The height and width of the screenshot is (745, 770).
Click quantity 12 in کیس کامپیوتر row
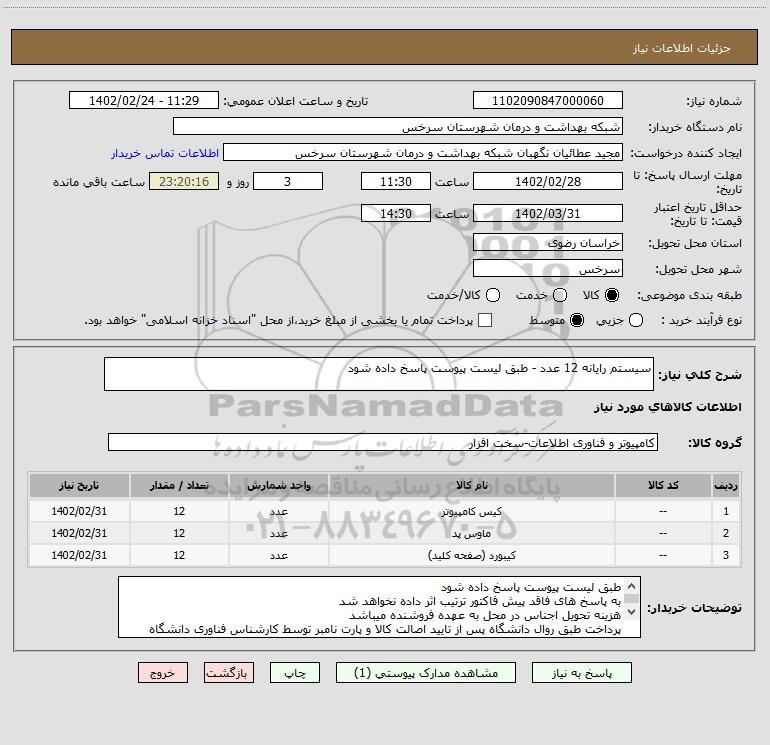pyautogui.click(x=179, y=511)
